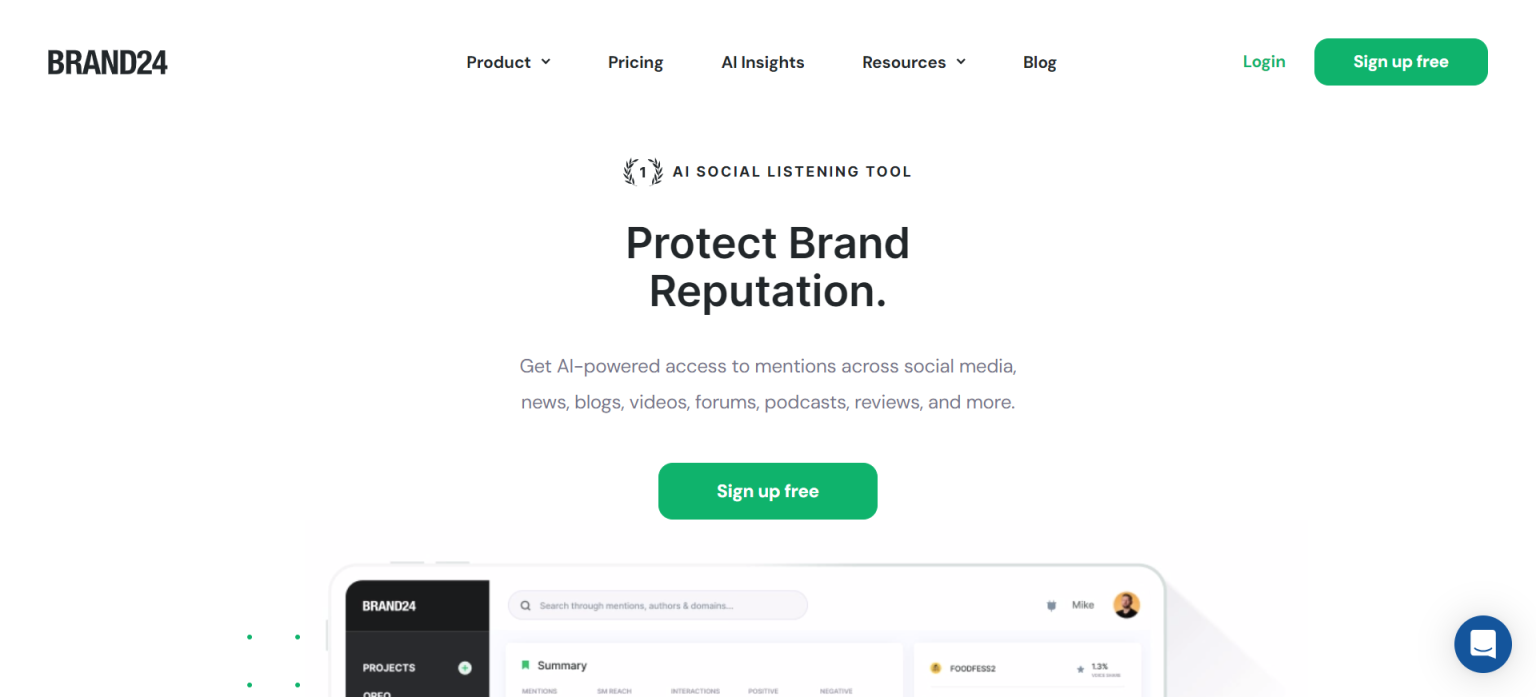Expand the Resources dropdown menu

pyautogui.click(x=914, y=62)
